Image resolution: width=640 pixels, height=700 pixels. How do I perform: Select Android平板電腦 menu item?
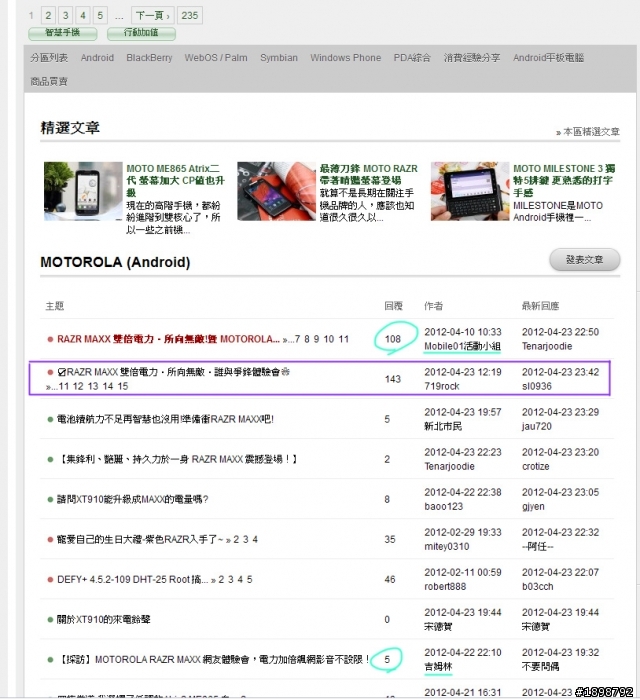point(549,58)
